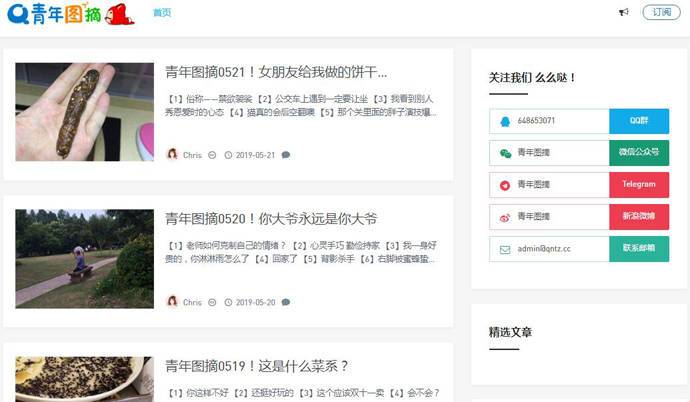This screenshot has width=690, height=402.
Task: Click the 订阅 subscribe button
Action: (x=661, y=12)
